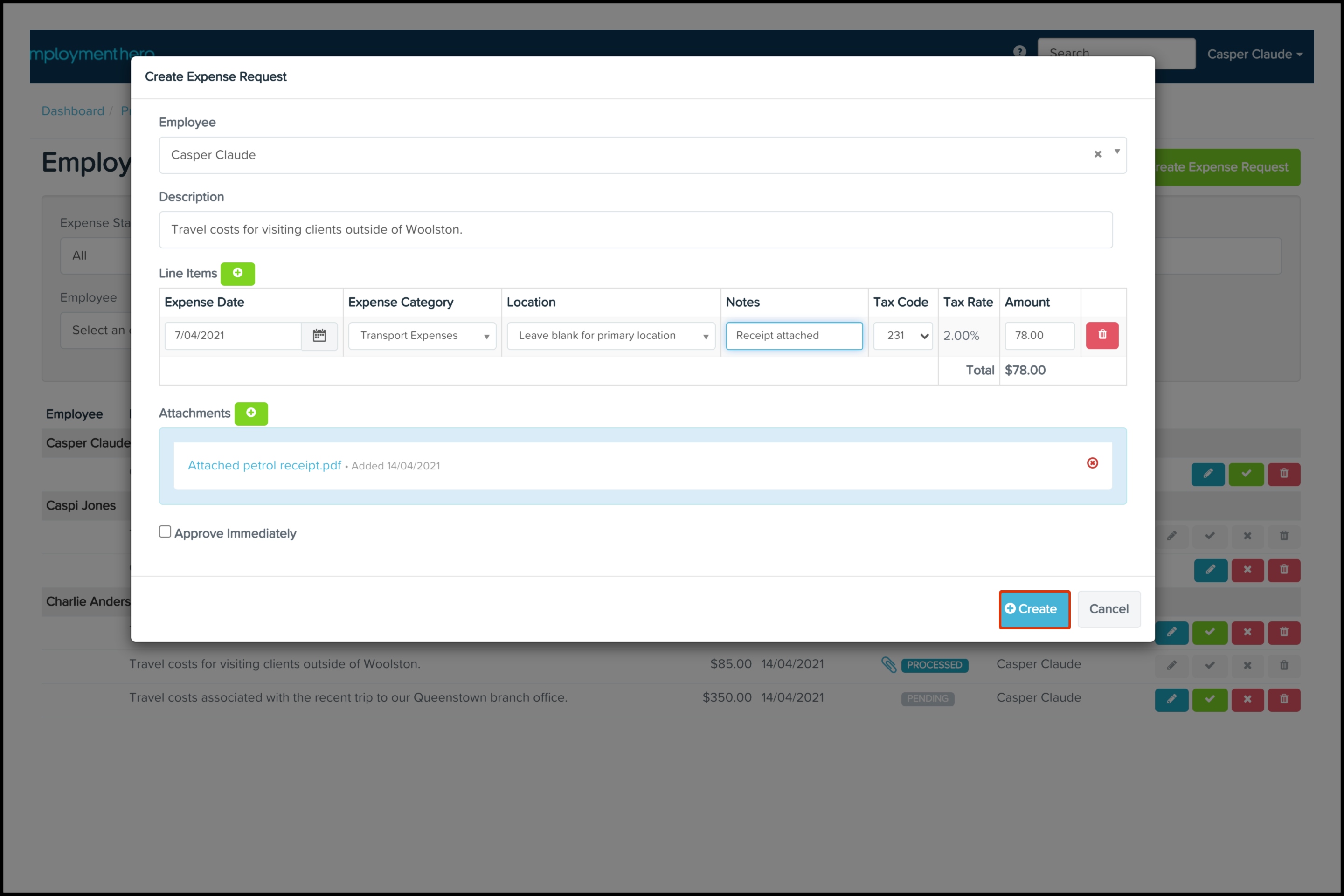Expand the Employee selector dropdown arrow
This screenshot has width=1344, height=896.
click(1116, 152)
